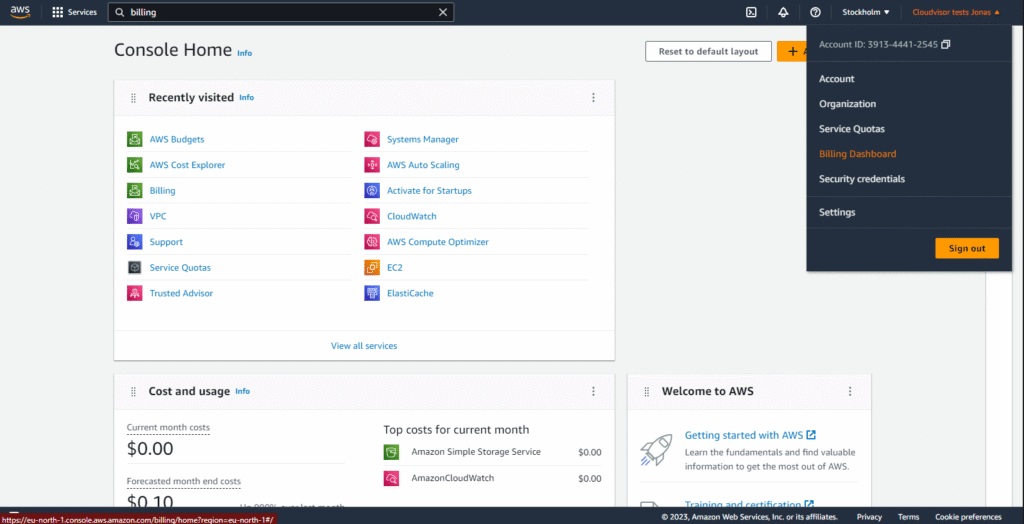Open the Recently visited widget options menu
The image size is (1024, 524).
[593, 97]
